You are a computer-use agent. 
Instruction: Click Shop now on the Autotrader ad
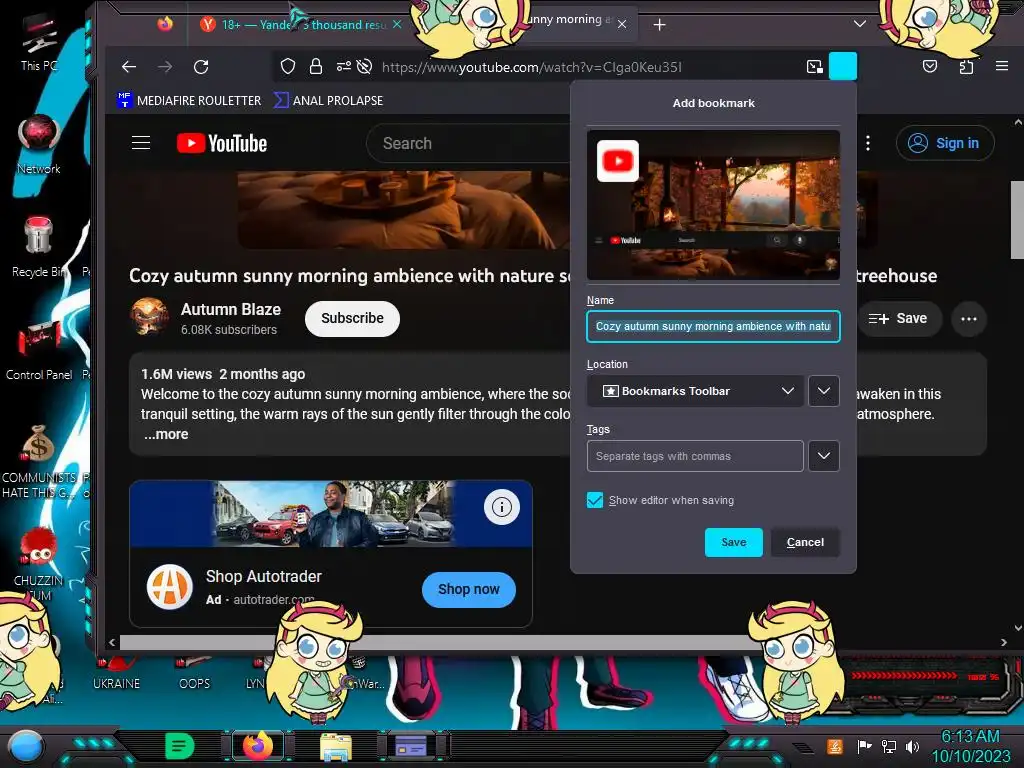pos(468,590)
